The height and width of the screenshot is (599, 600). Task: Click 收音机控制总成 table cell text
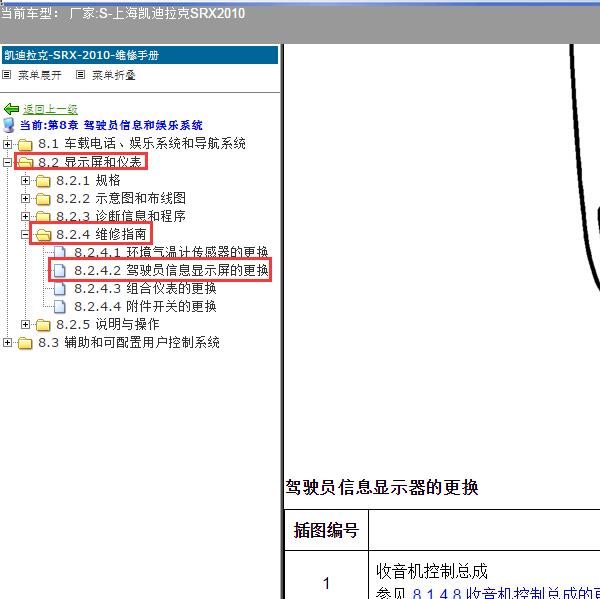click(432, 571)
